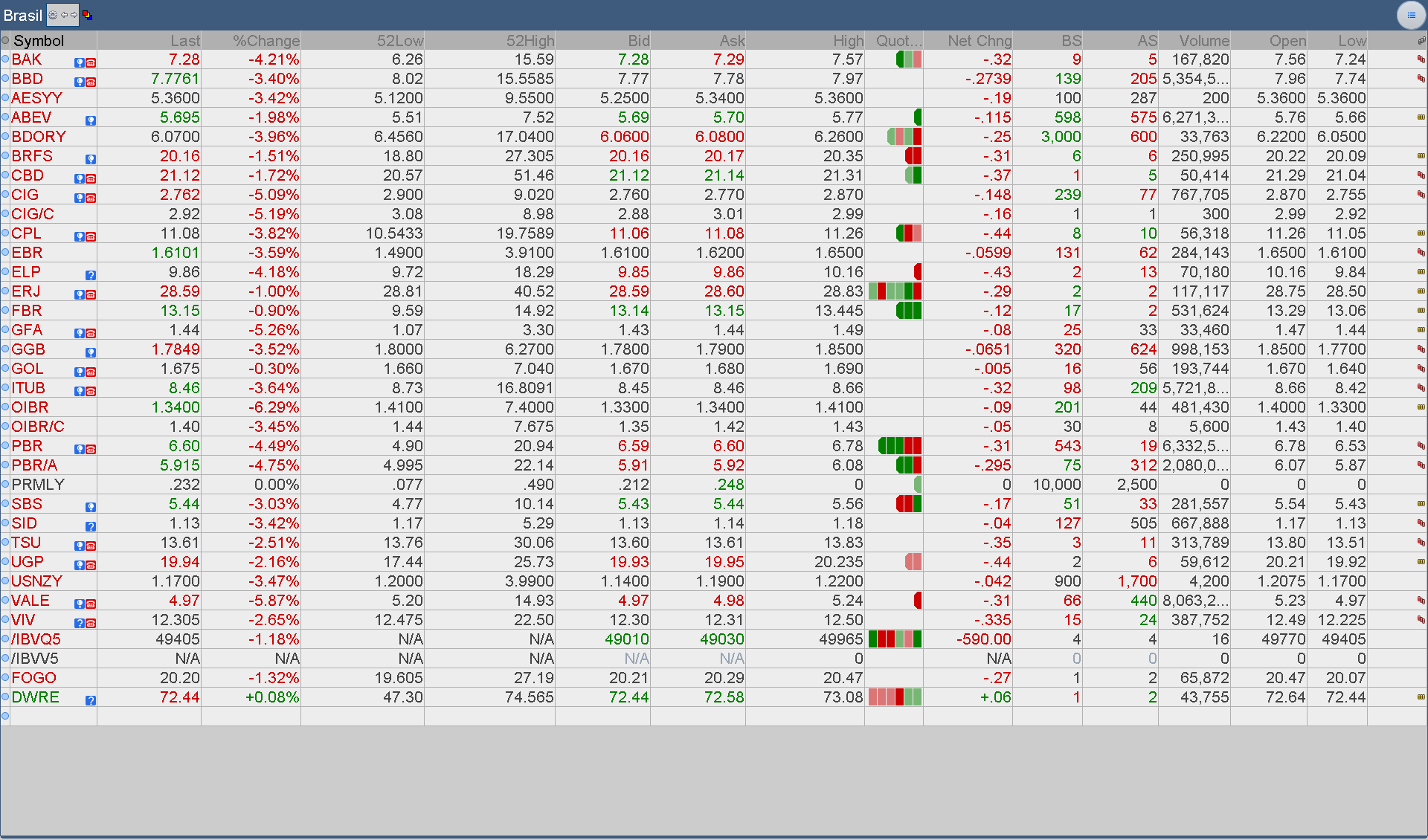Open the list menu button top right
1428x840 pixels.
point(1411,15)
